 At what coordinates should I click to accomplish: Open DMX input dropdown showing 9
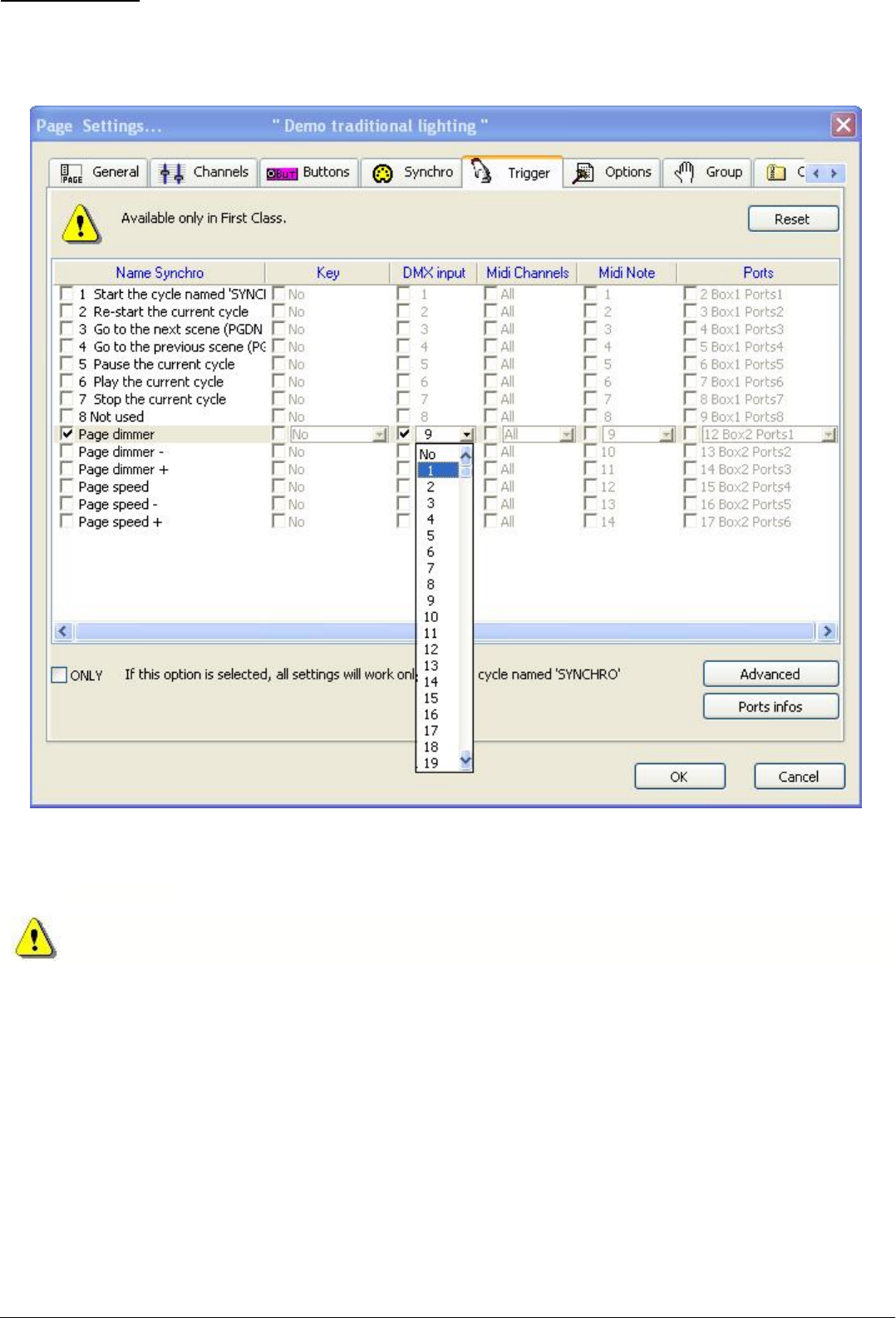(x=467, y=434)
